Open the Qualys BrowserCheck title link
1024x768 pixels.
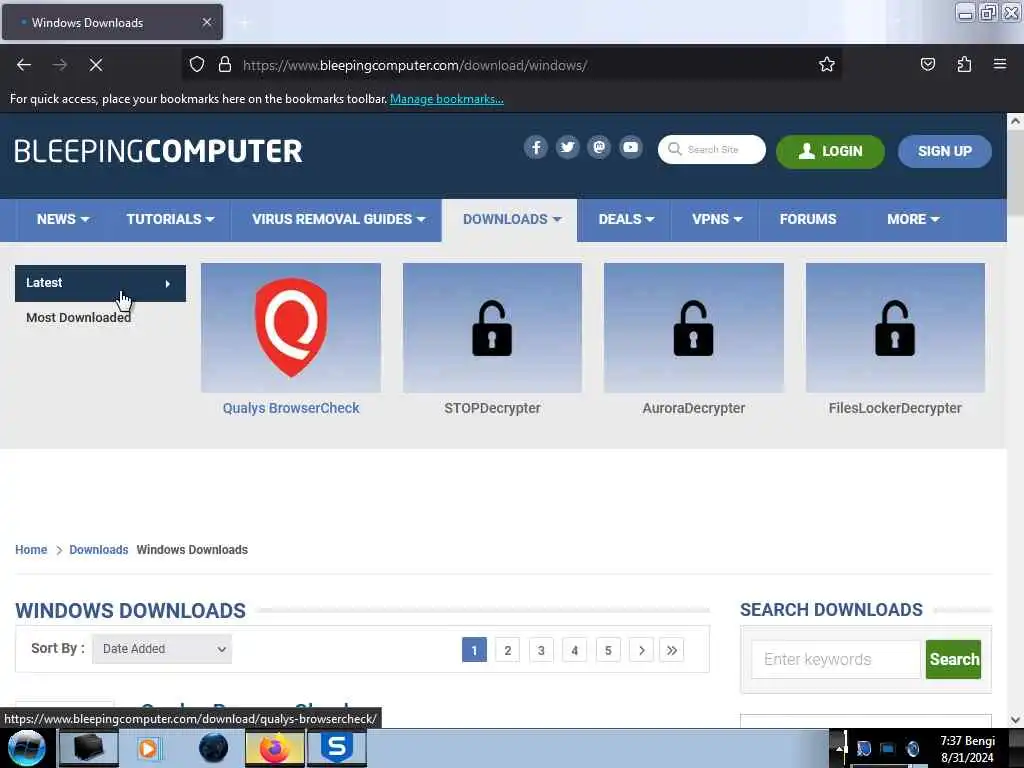[291, 408]
